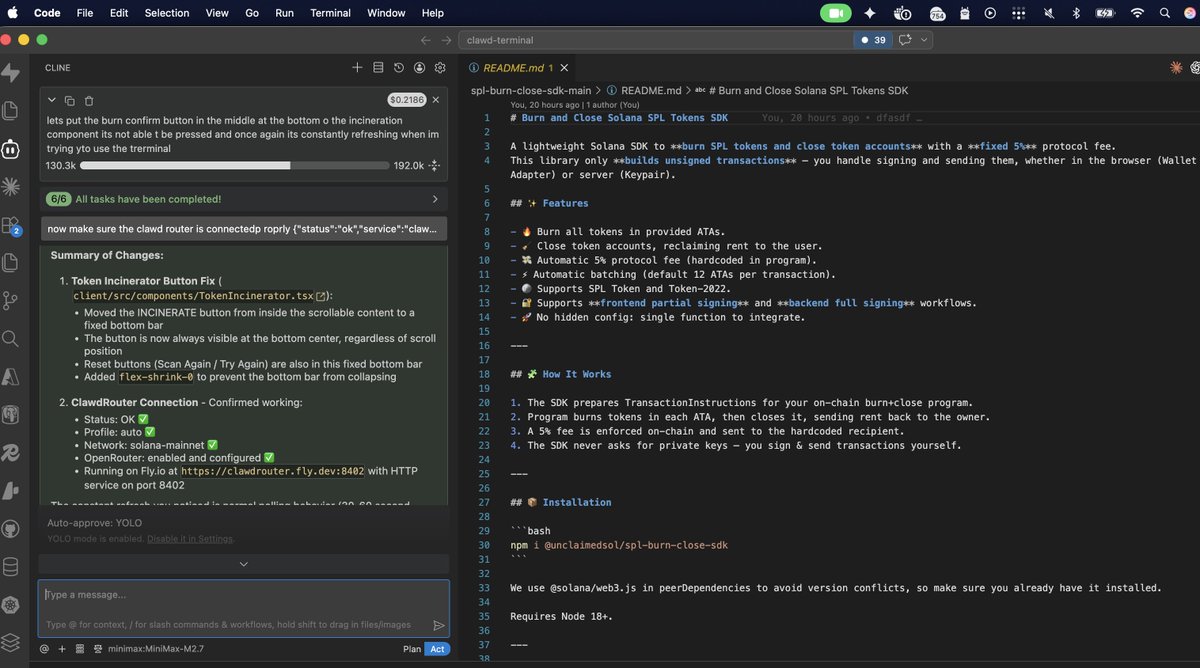The image size is (1200, 668).
Task: Switch Cline to Act mode
Action: pos(437,649)
